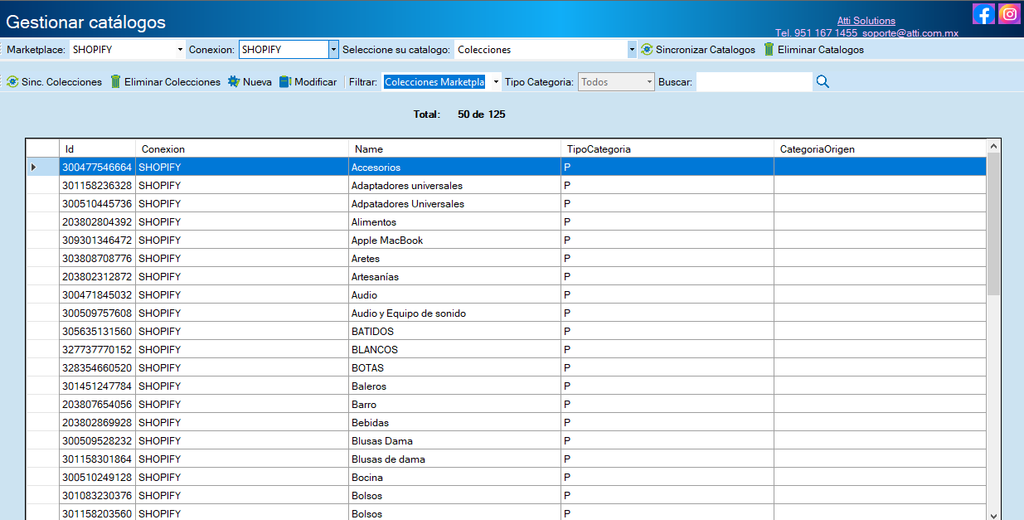Click Modificar to edit collection
This screenshot has width=1024, height=520.
click(315, 82)
